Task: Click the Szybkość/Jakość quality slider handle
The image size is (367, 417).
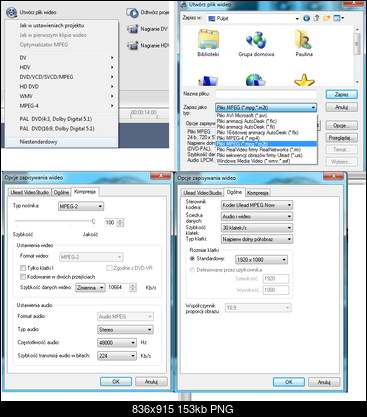Action: click(94, 221)
